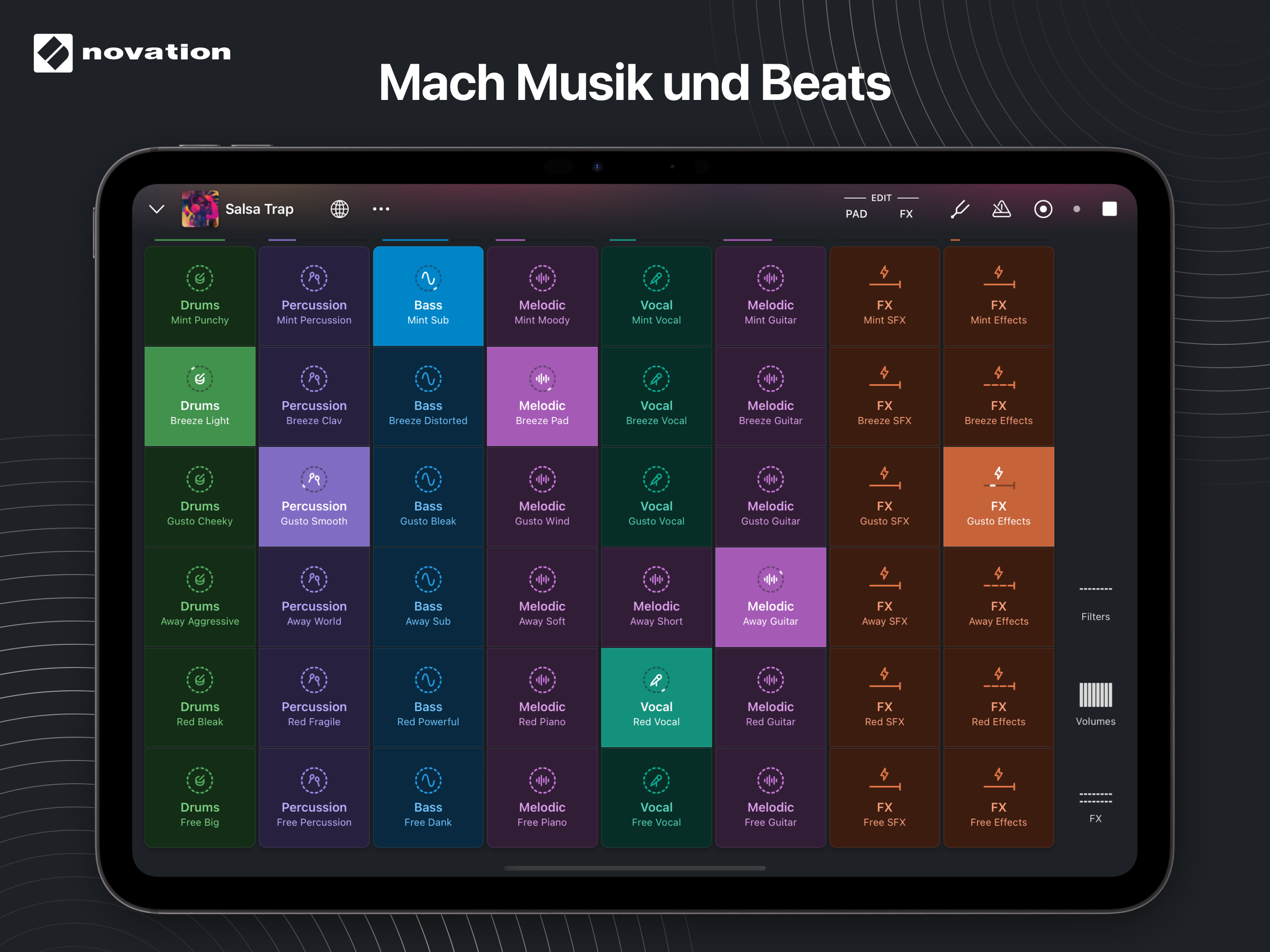This screenshot has width=1270, height=952.
Task: Open the FX side panel
Action: [x=1095, y=806]
